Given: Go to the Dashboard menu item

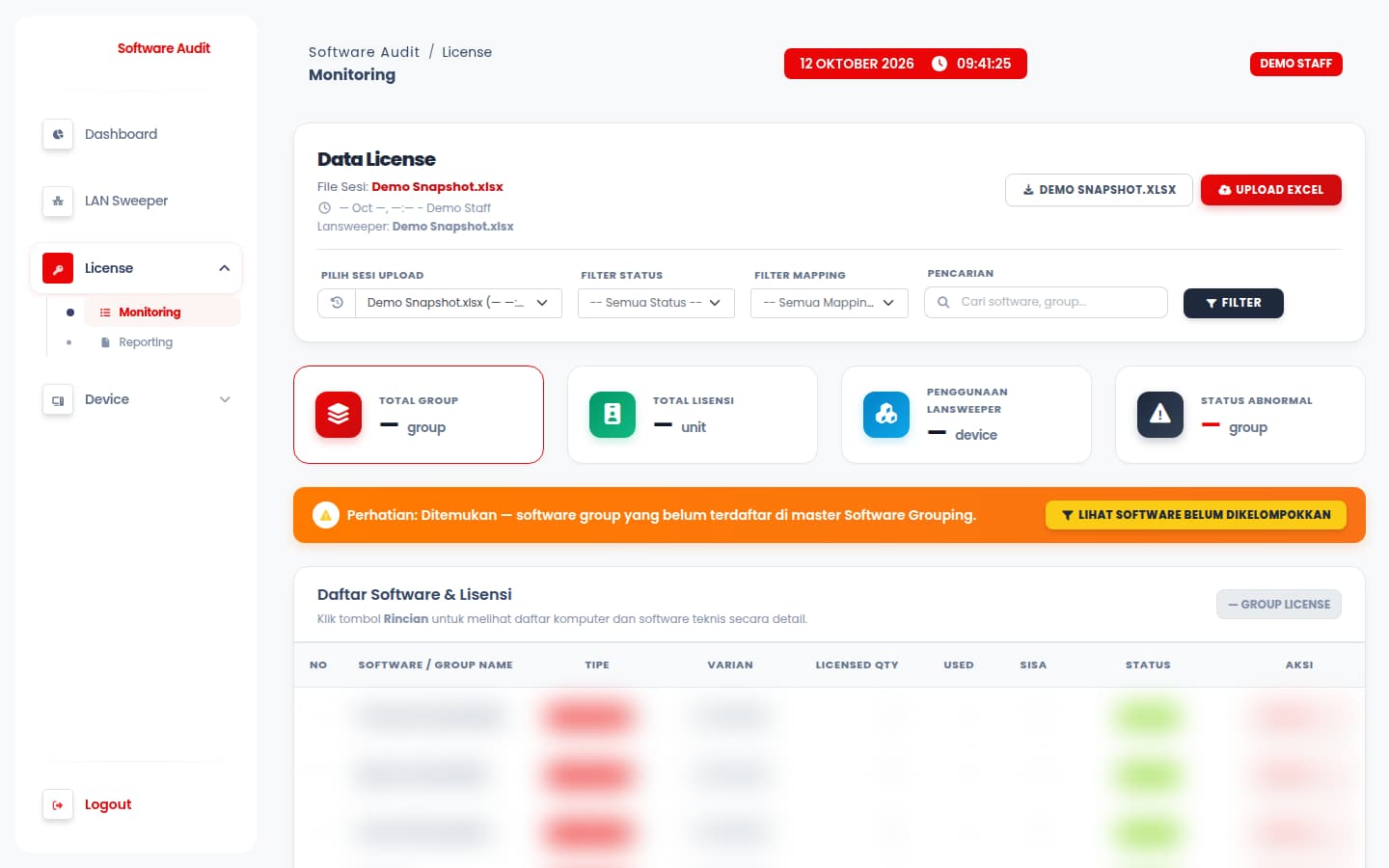Looking at the screenshot, I should tap(136, 134).
